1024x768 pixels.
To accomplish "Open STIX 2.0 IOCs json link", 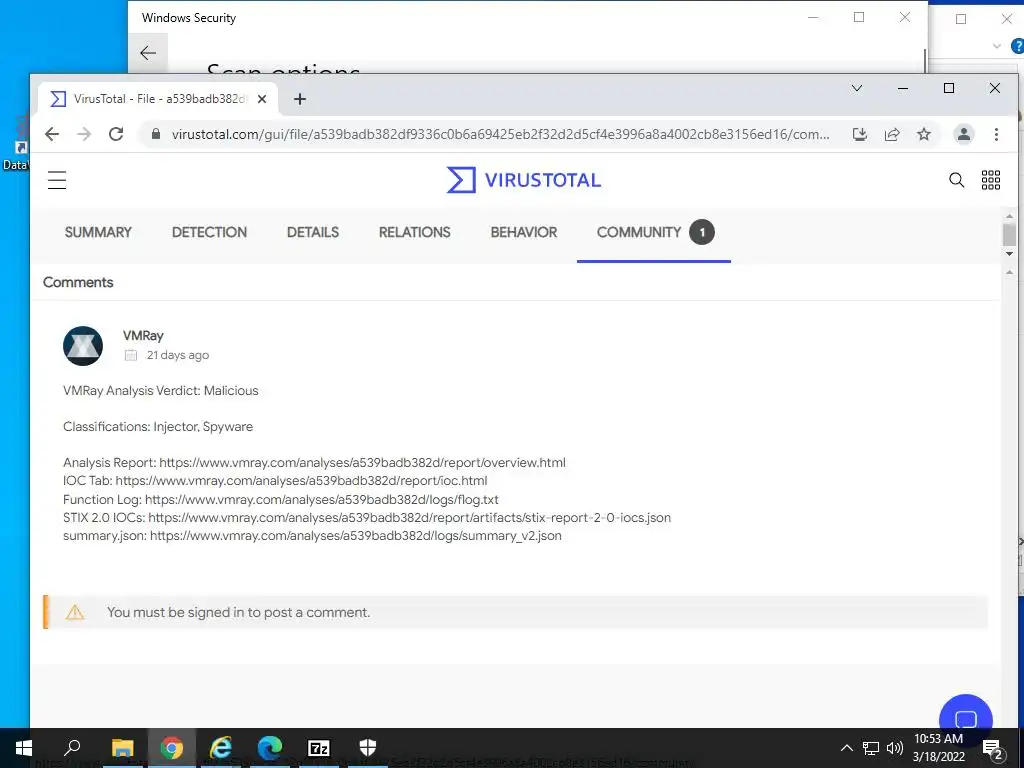I will 409,518.
